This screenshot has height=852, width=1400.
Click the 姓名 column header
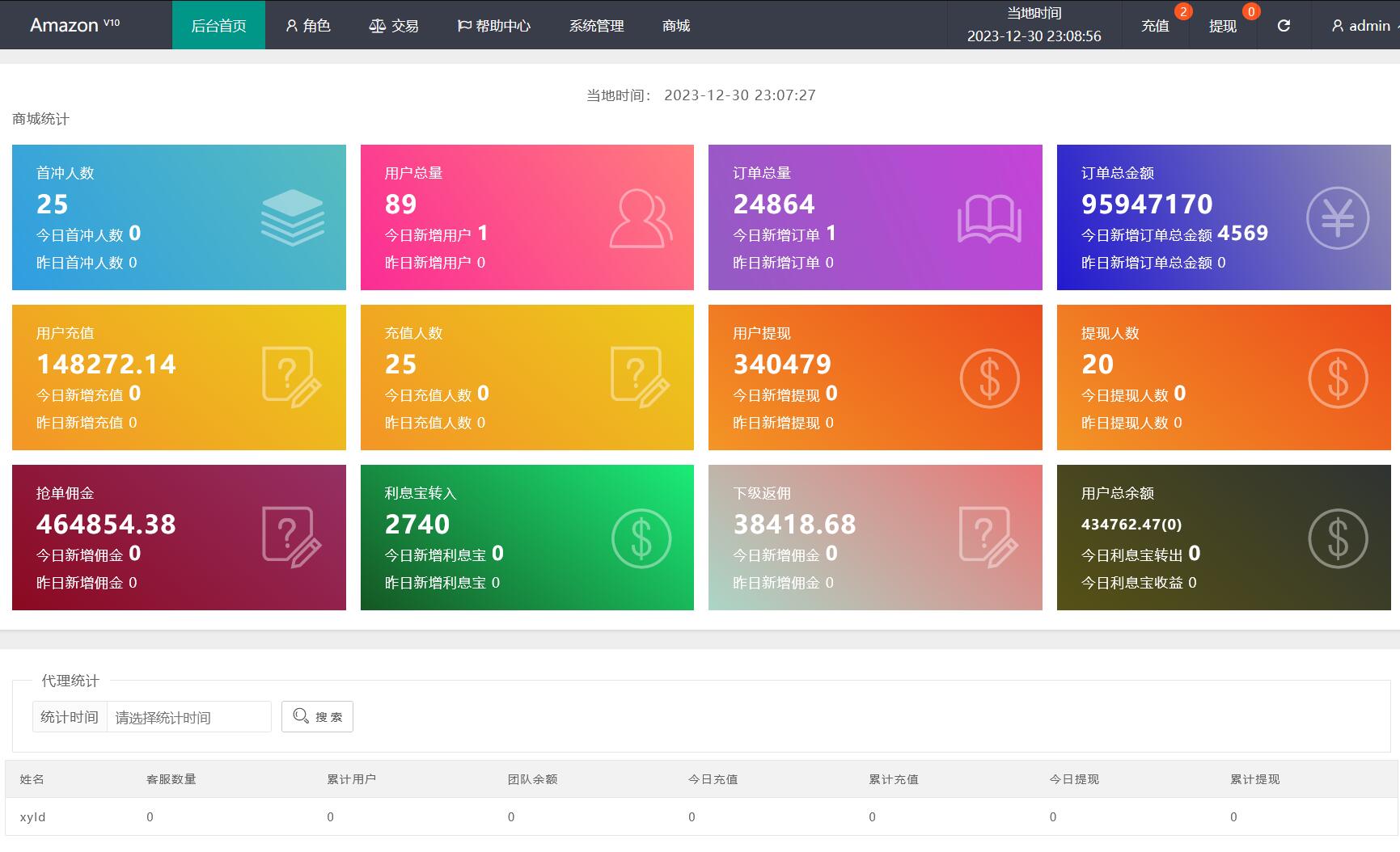[32, 779]
